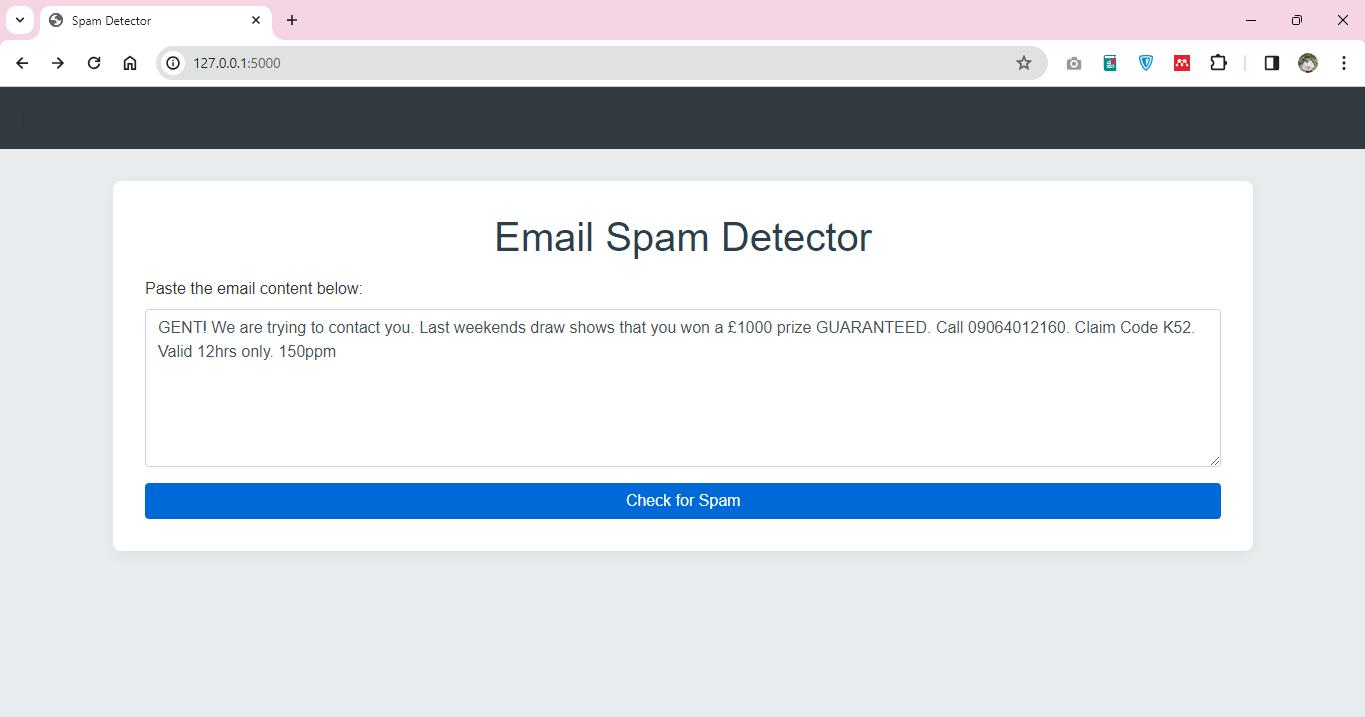Toggle the browser side panel
Image resolution: width=1365 pixels, height=717 pixels.
point(1271,63)
